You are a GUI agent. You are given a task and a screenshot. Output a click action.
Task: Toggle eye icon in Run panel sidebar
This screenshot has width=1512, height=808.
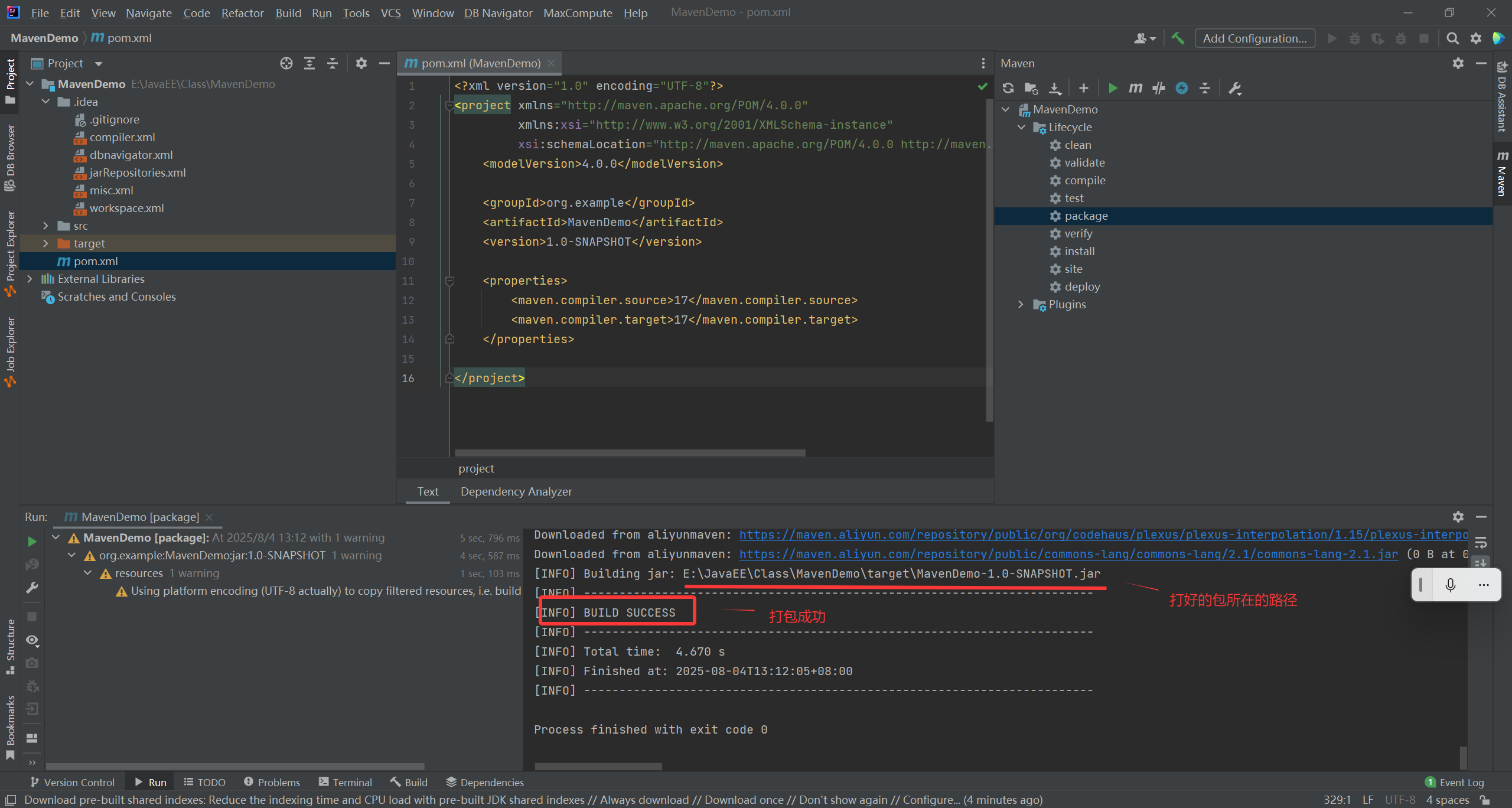(32, 640)
